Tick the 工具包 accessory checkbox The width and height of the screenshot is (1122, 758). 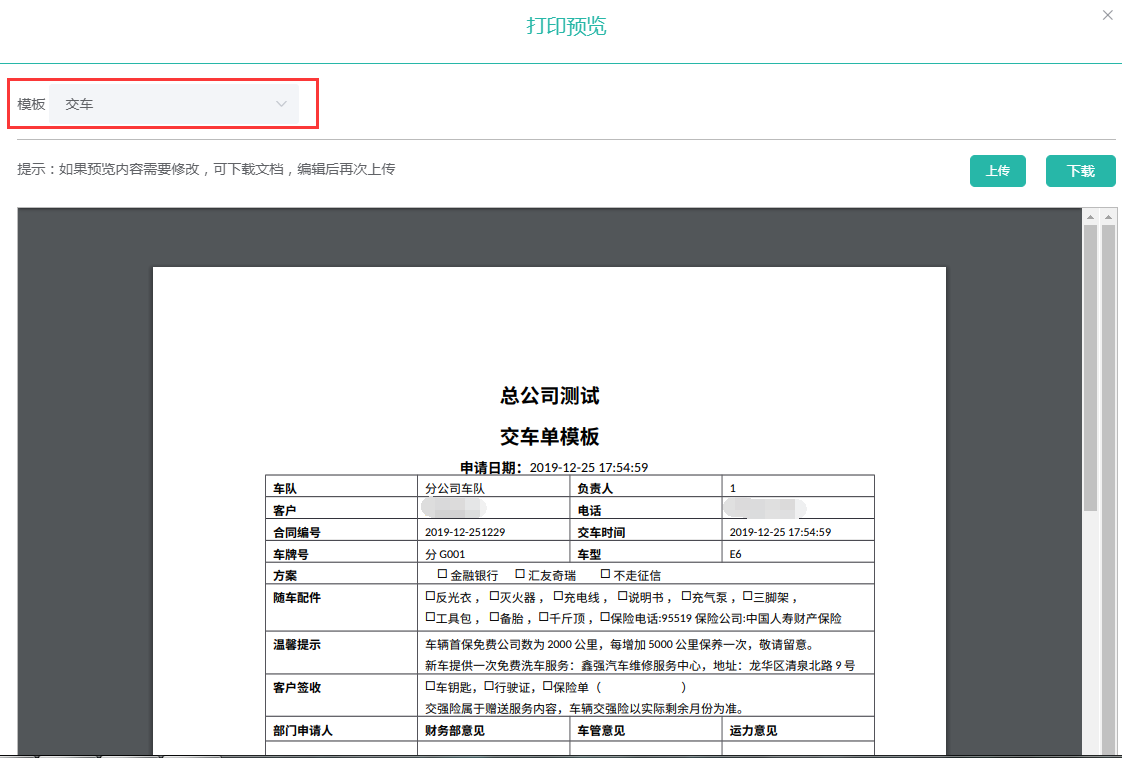(x=430, y=617)
